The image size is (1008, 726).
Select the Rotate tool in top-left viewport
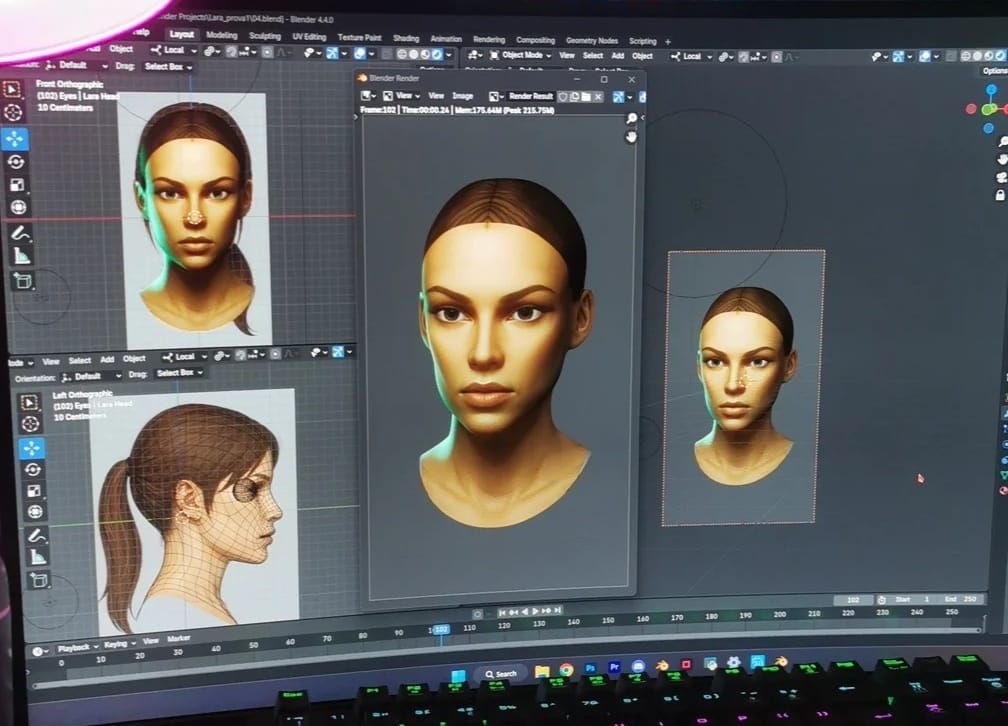click(x=16, y=162)
